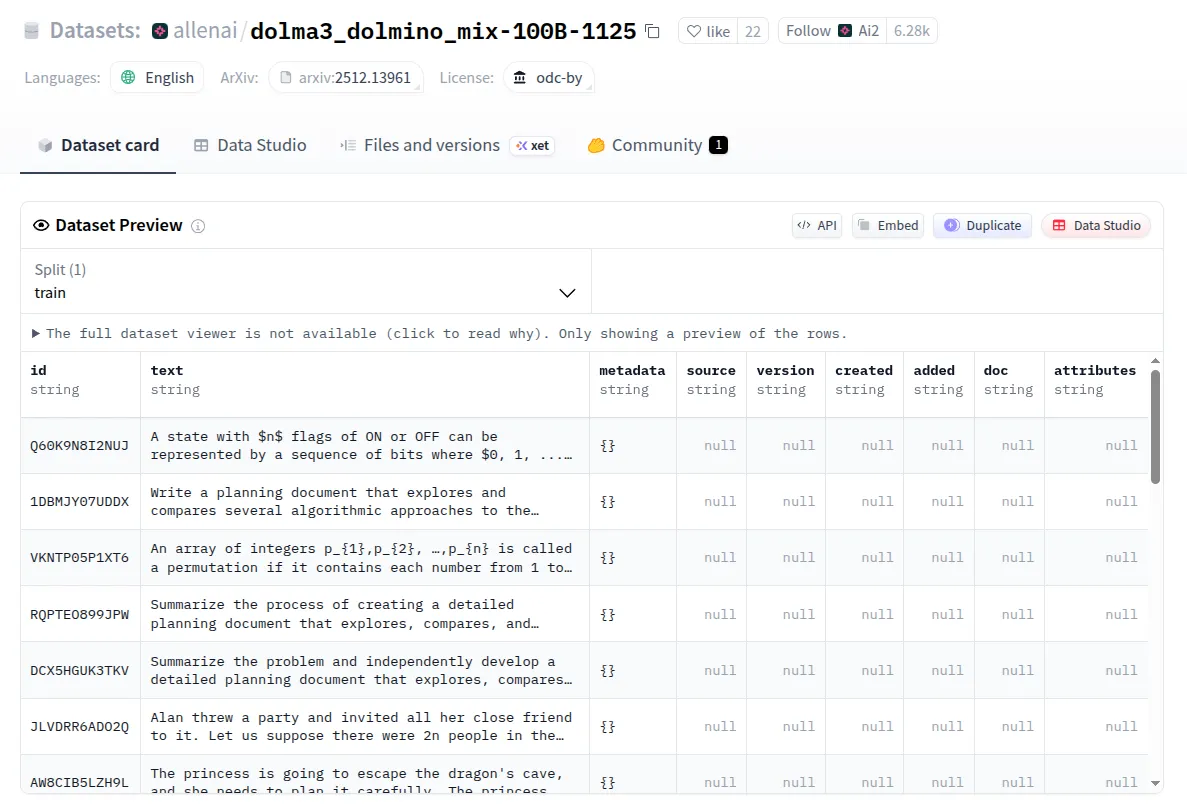The image size is (1187, 811).
Task: Click the allenai organization avatar icon
Action: [160, 30]
